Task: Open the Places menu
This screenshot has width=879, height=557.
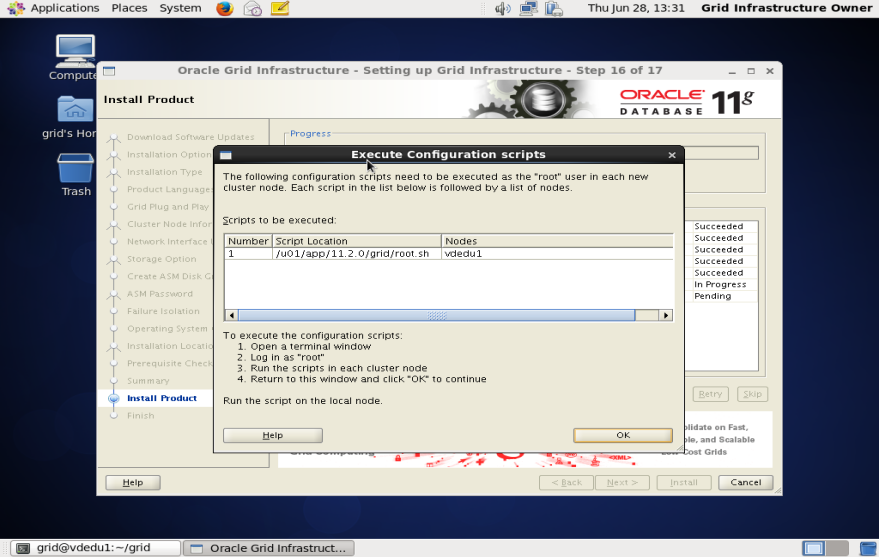Action: 129,8
